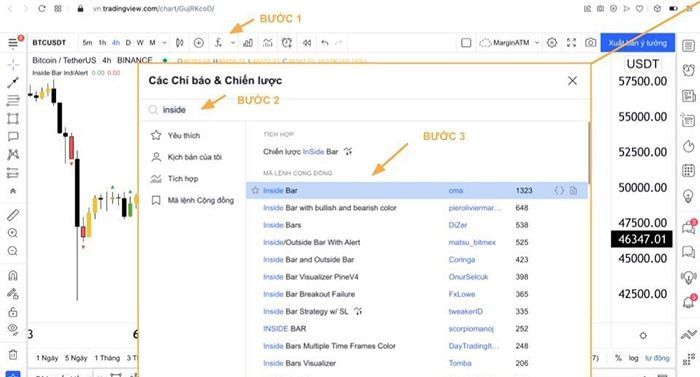Favorite the Inside Bar script star
The height and width of the screenshot is (377, 700).
(x=255, y=190)
